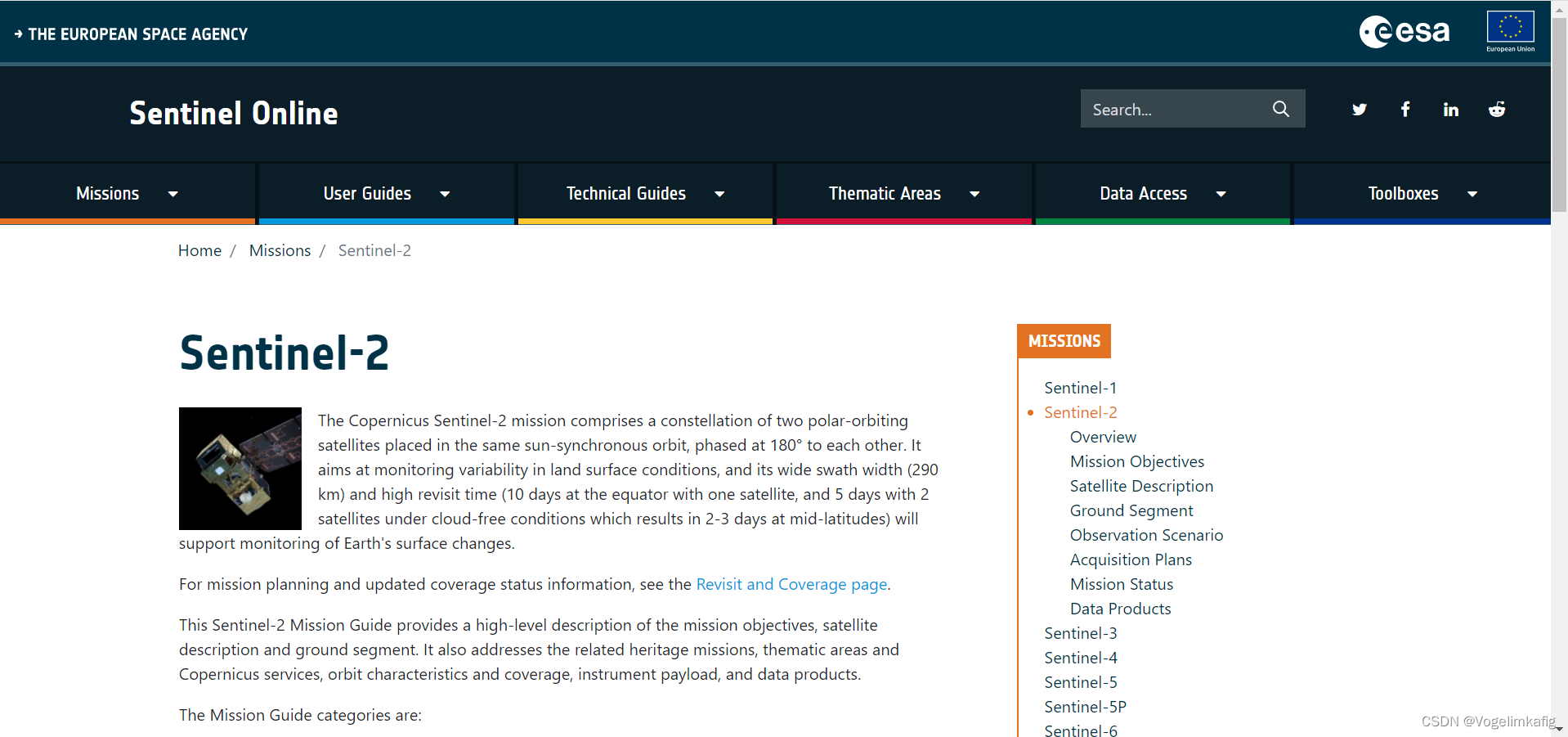This screenshot has width=1568, height=737.
Task: Open the Ground Segment sidebar link
Action: (1131, 510)
